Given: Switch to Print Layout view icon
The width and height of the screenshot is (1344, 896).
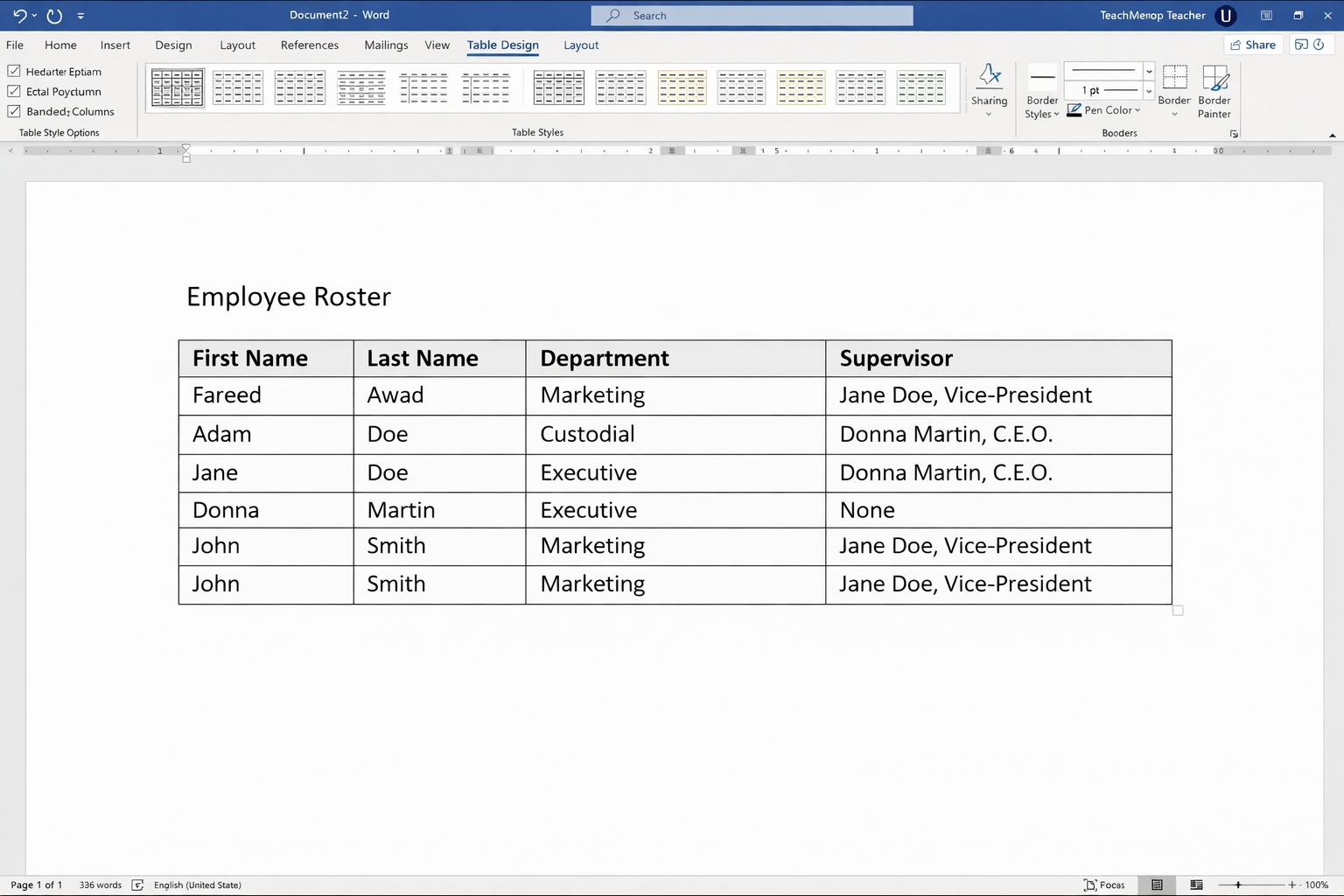Looking at the screenshot, I should coord(1157,885).
